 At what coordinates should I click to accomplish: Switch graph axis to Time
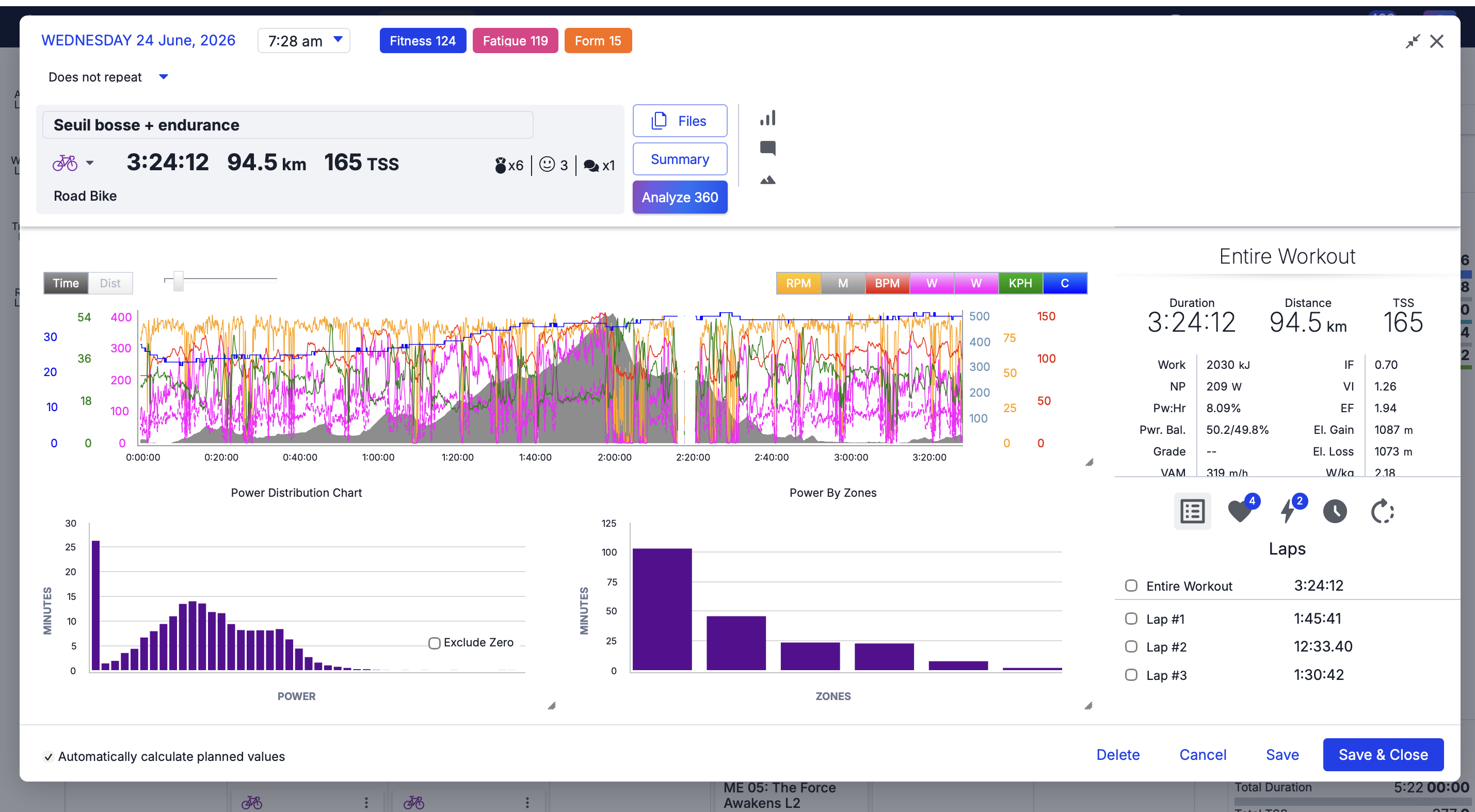66,283
